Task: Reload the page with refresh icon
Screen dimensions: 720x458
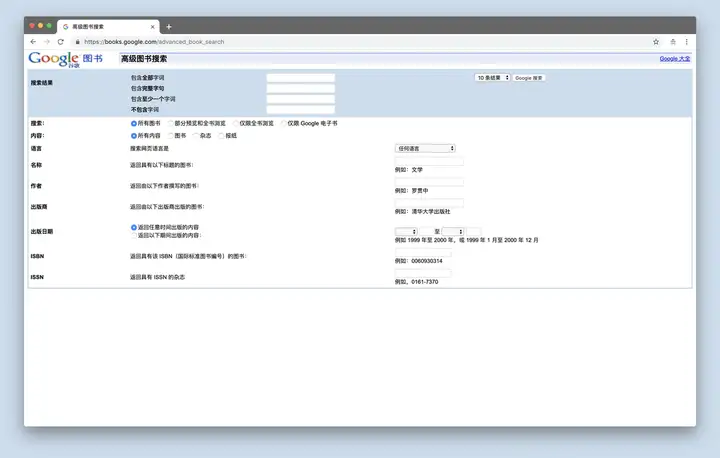Action: click(x=61, y=42)
